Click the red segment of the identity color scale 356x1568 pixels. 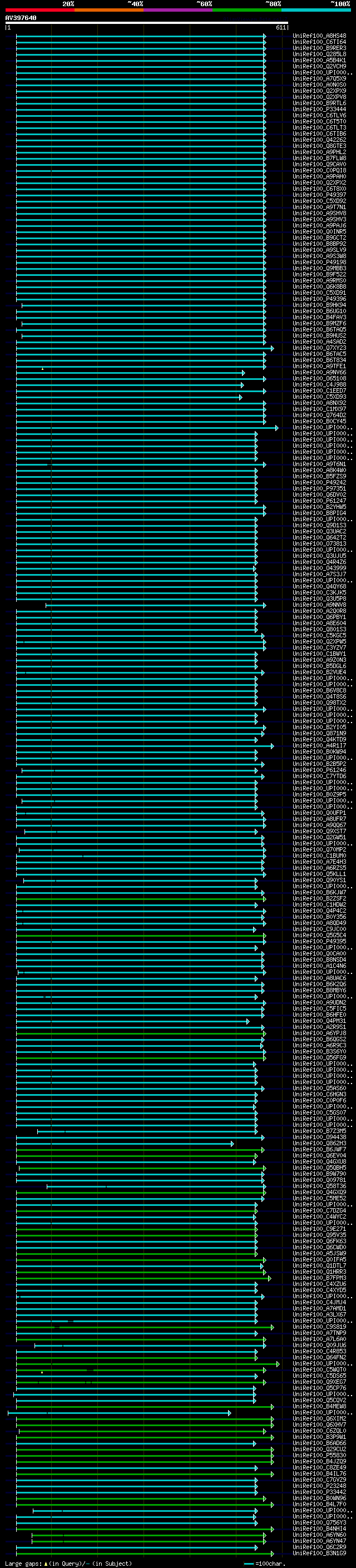click(x=39, y=10)
